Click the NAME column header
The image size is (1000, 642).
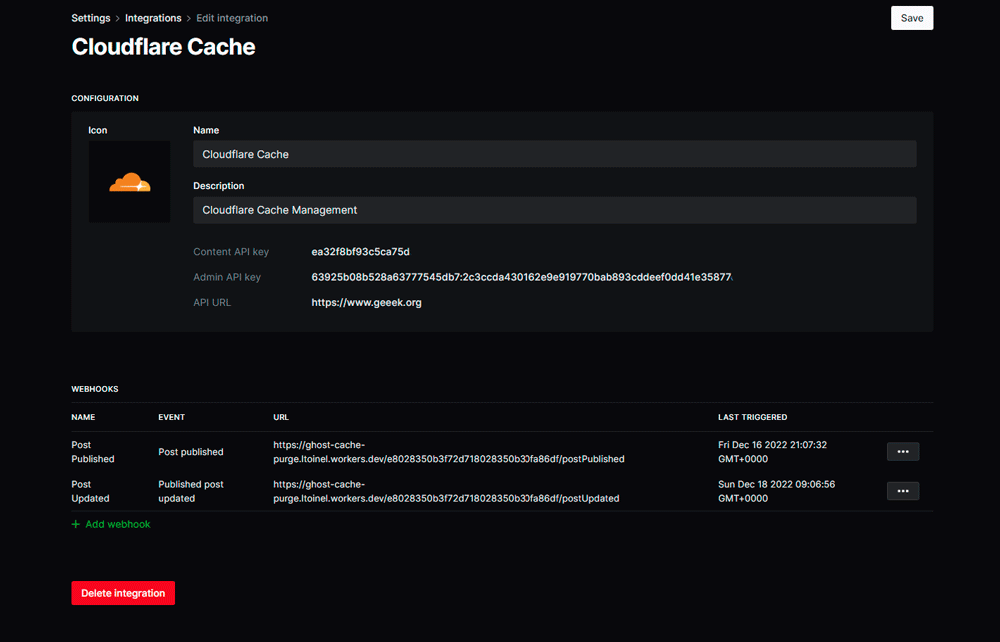[x=83, y=417]
